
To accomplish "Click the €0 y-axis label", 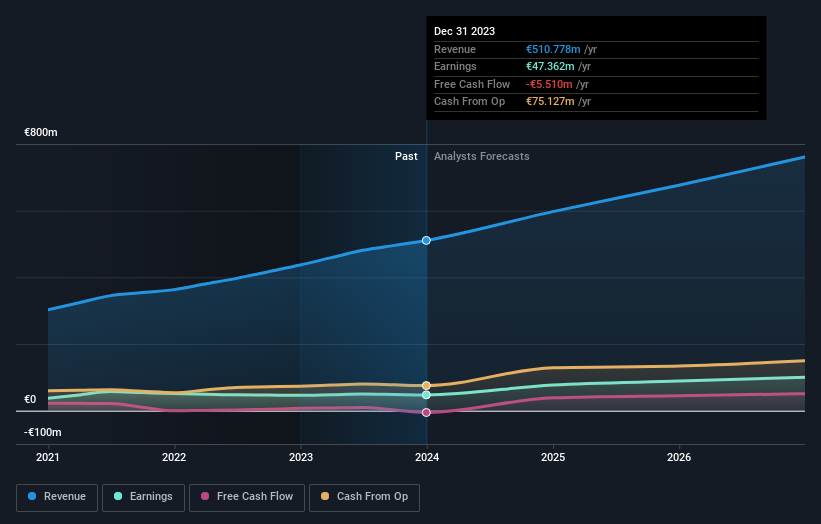I will (30, 399).
